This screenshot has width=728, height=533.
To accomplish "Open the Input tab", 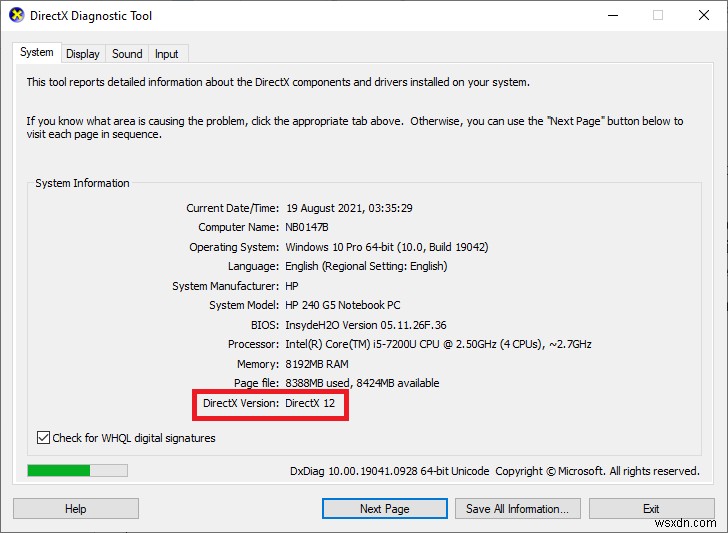I will pos(167,54).
